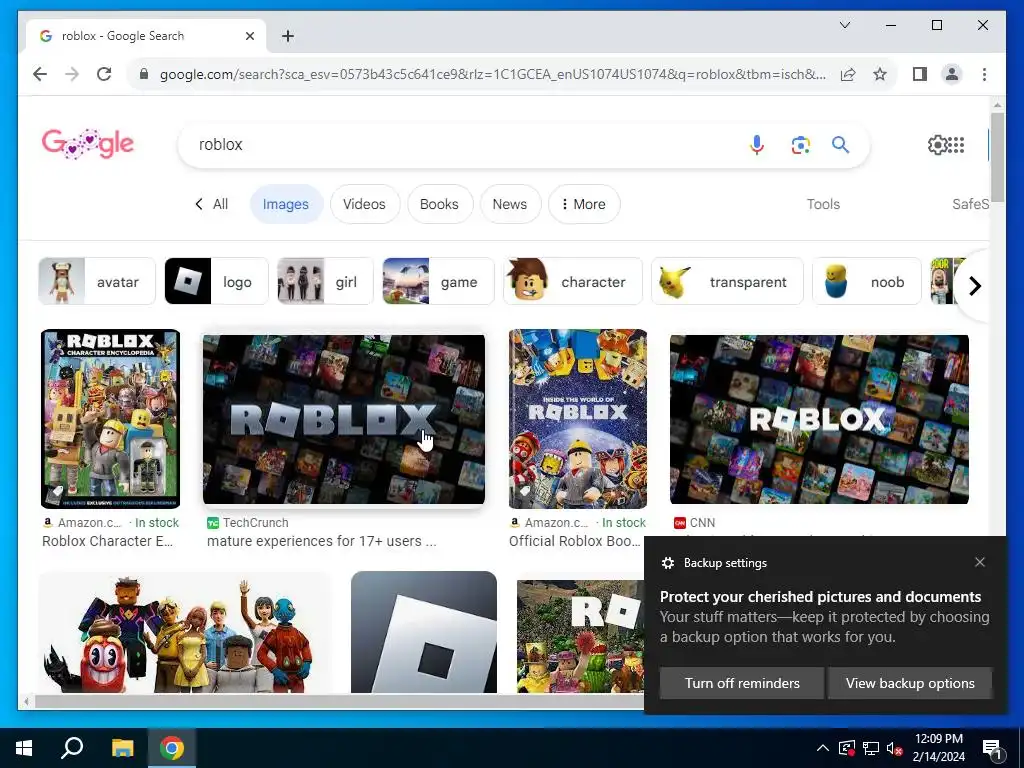This screenshot has height=768, width=1024.
Task: Click the Chrome taskbar icon
Action: 172,748
